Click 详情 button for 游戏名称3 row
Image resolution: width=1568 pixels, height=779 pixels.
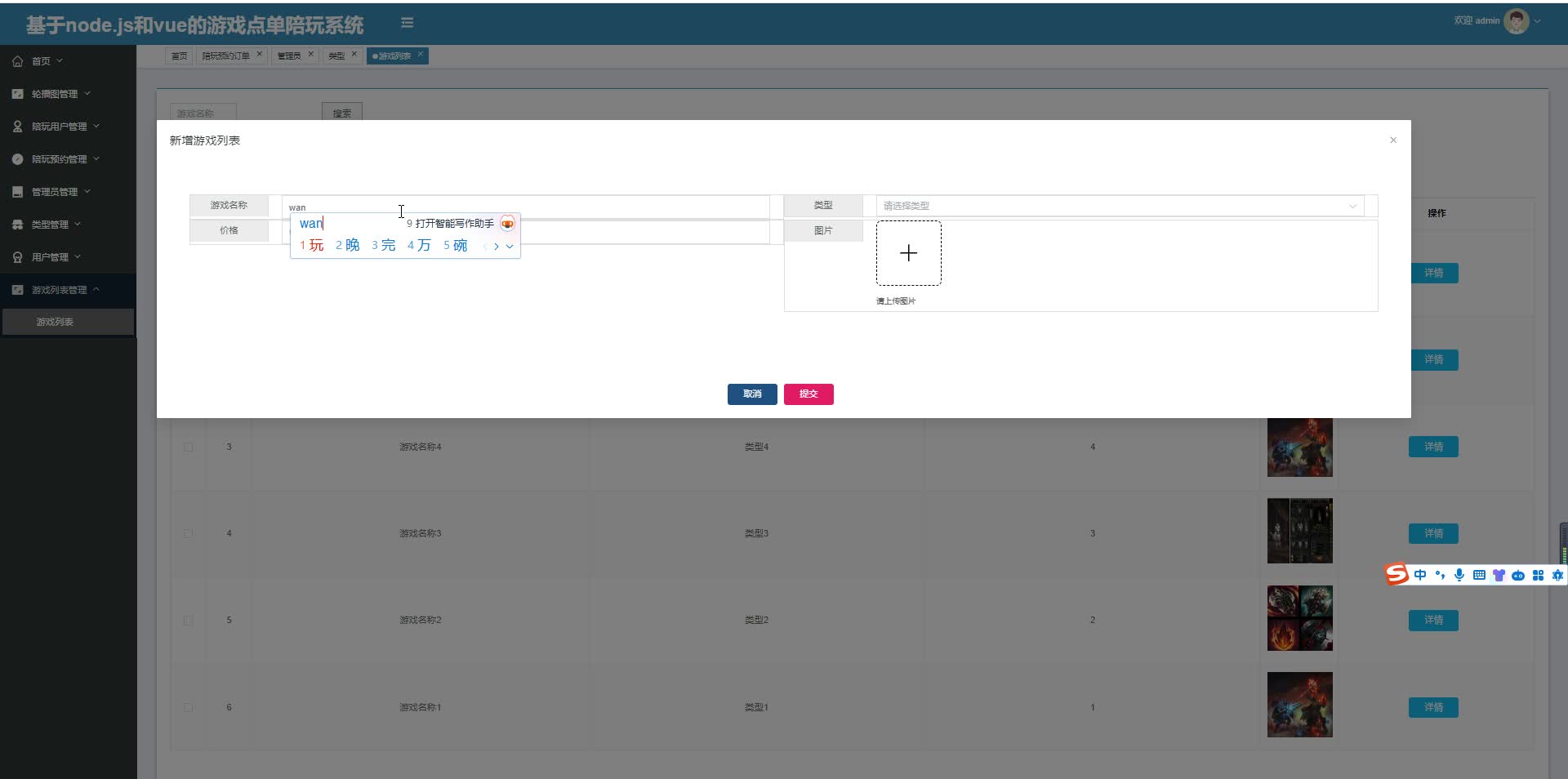tap(1433, 533)
